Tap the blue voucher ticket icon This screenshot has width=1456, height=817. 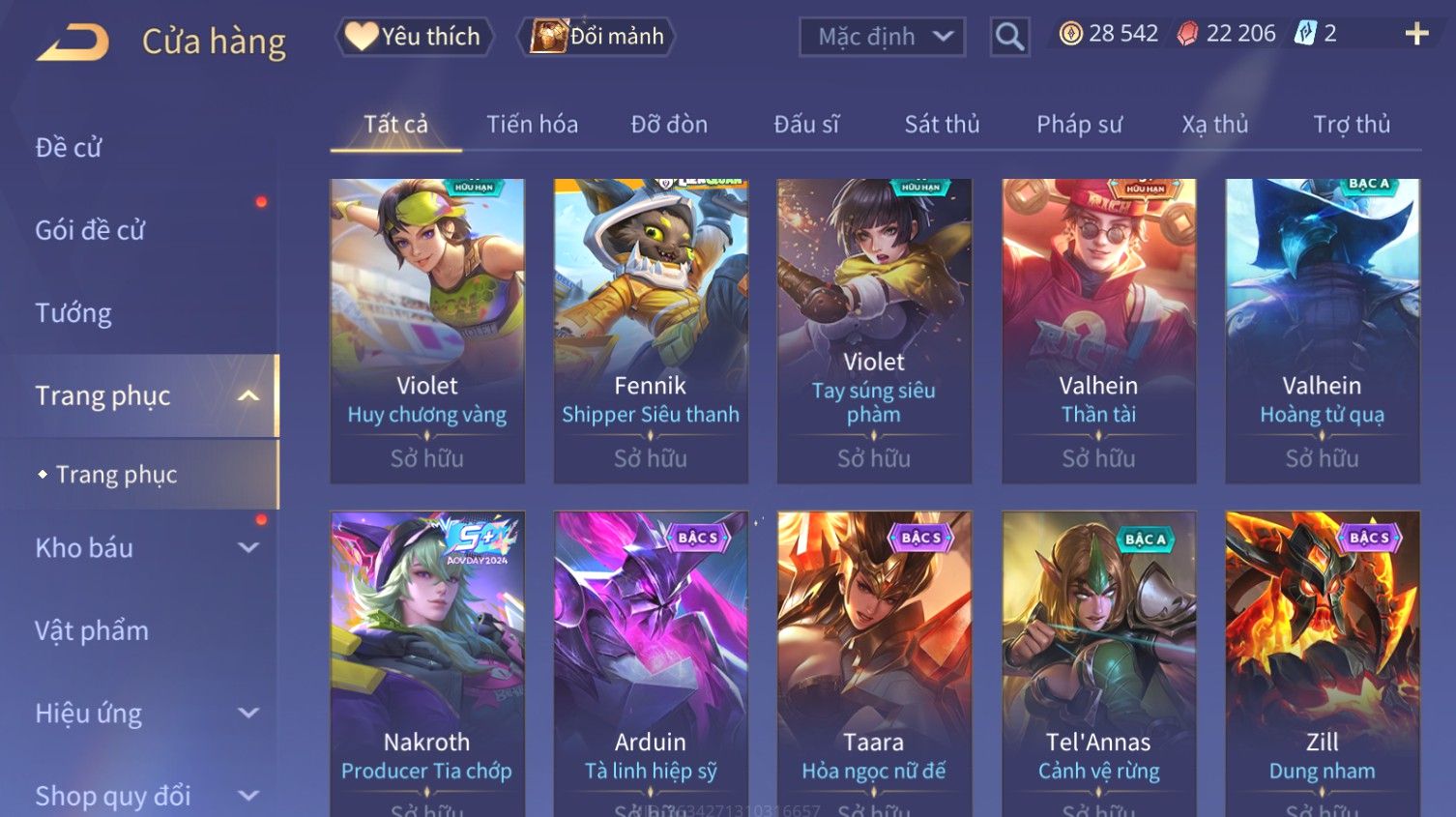(x=1305, y=34)
